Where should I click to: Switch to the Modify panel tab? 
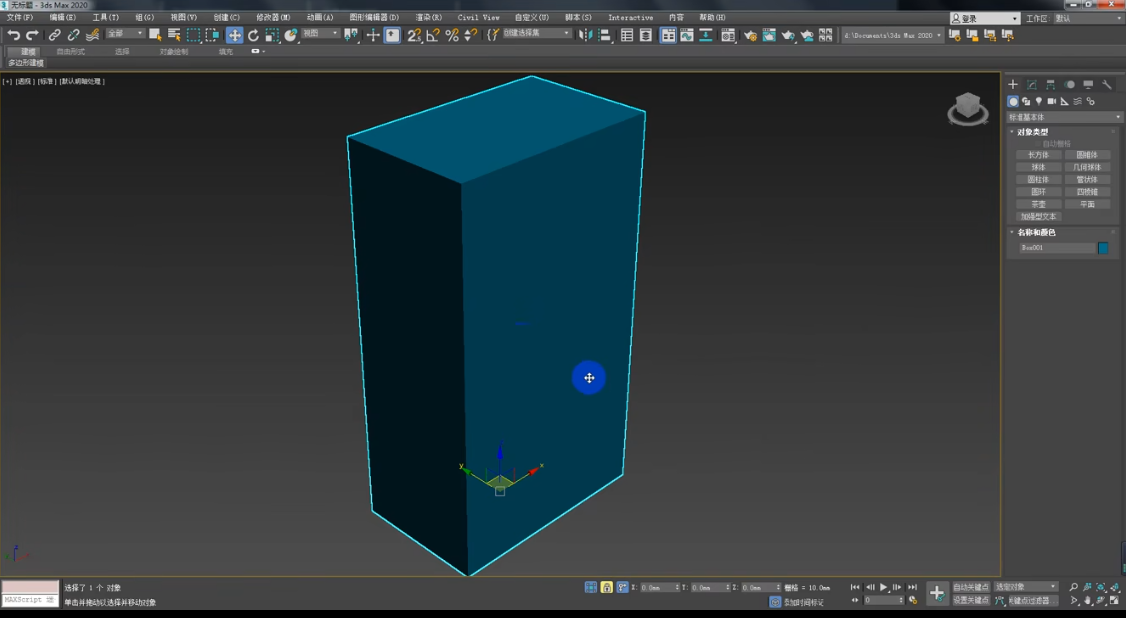pyautogui.click(x=1032, y=84)
